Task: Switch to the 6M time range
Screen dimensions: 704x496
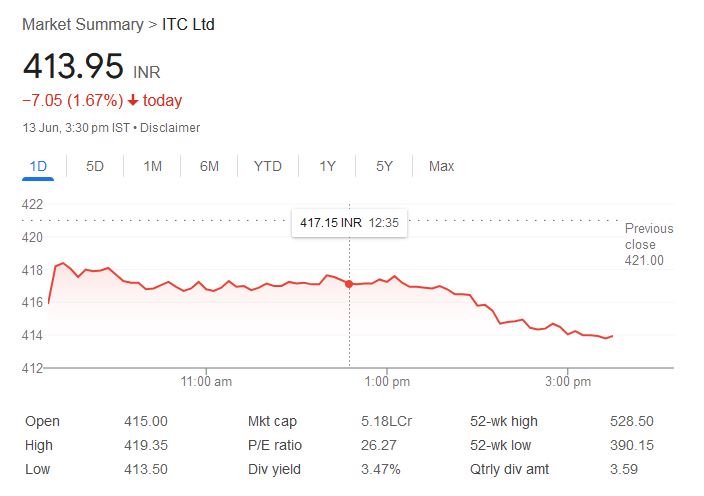Action: (209, 166)
